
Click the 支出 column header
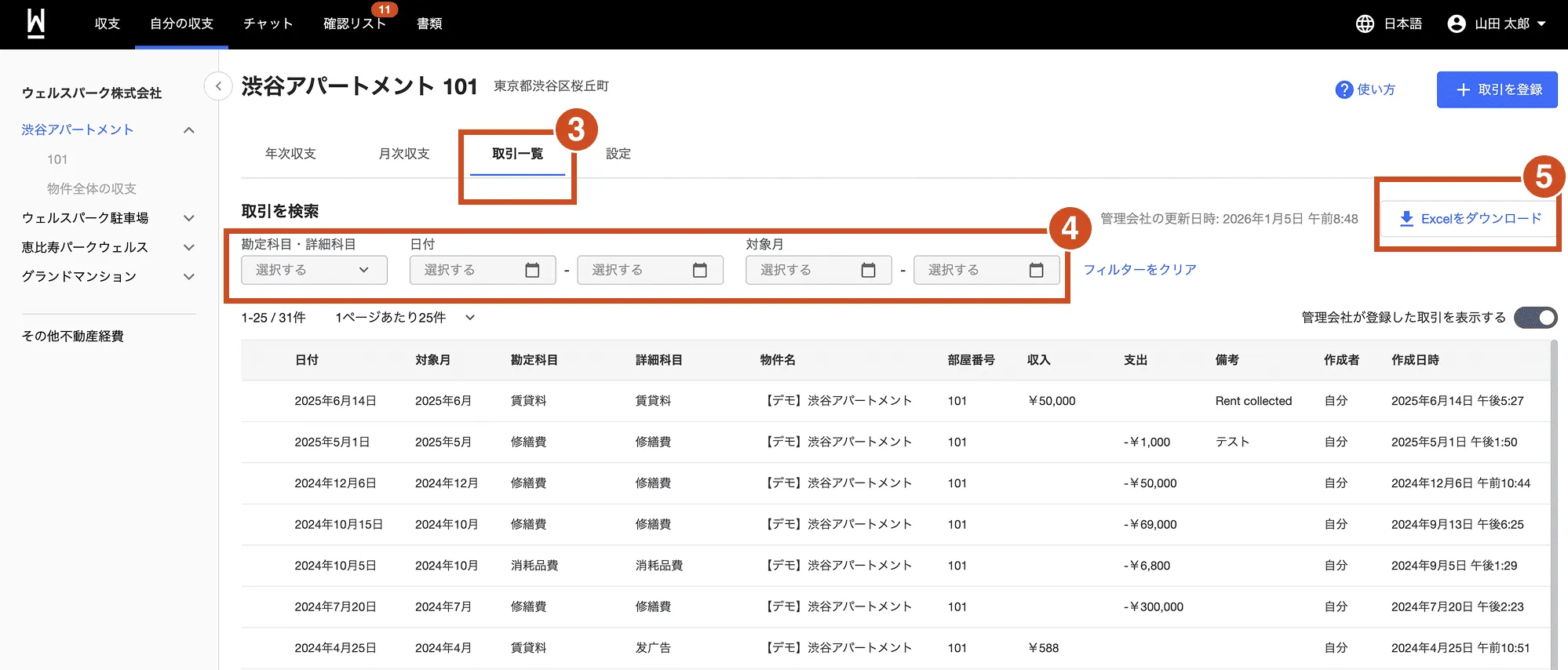point(1136,360)
